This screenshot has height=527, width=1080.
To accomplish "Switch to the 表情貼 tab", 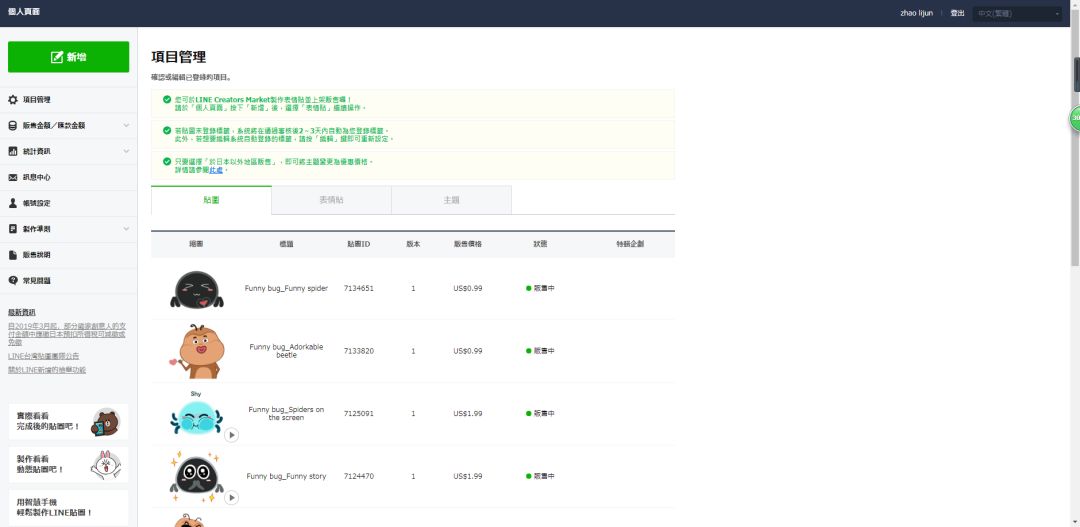I will (331, 200).
